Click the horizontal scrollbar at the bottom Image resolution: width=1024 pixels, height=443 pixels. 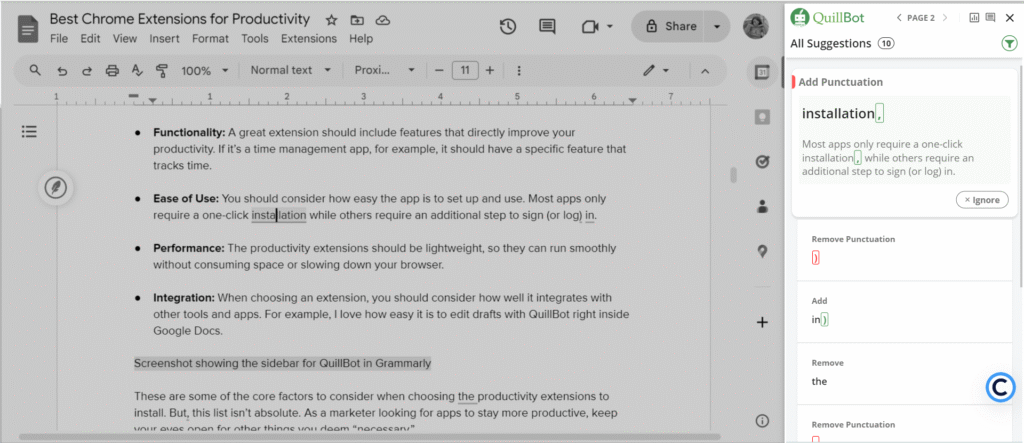coord(370,437)
